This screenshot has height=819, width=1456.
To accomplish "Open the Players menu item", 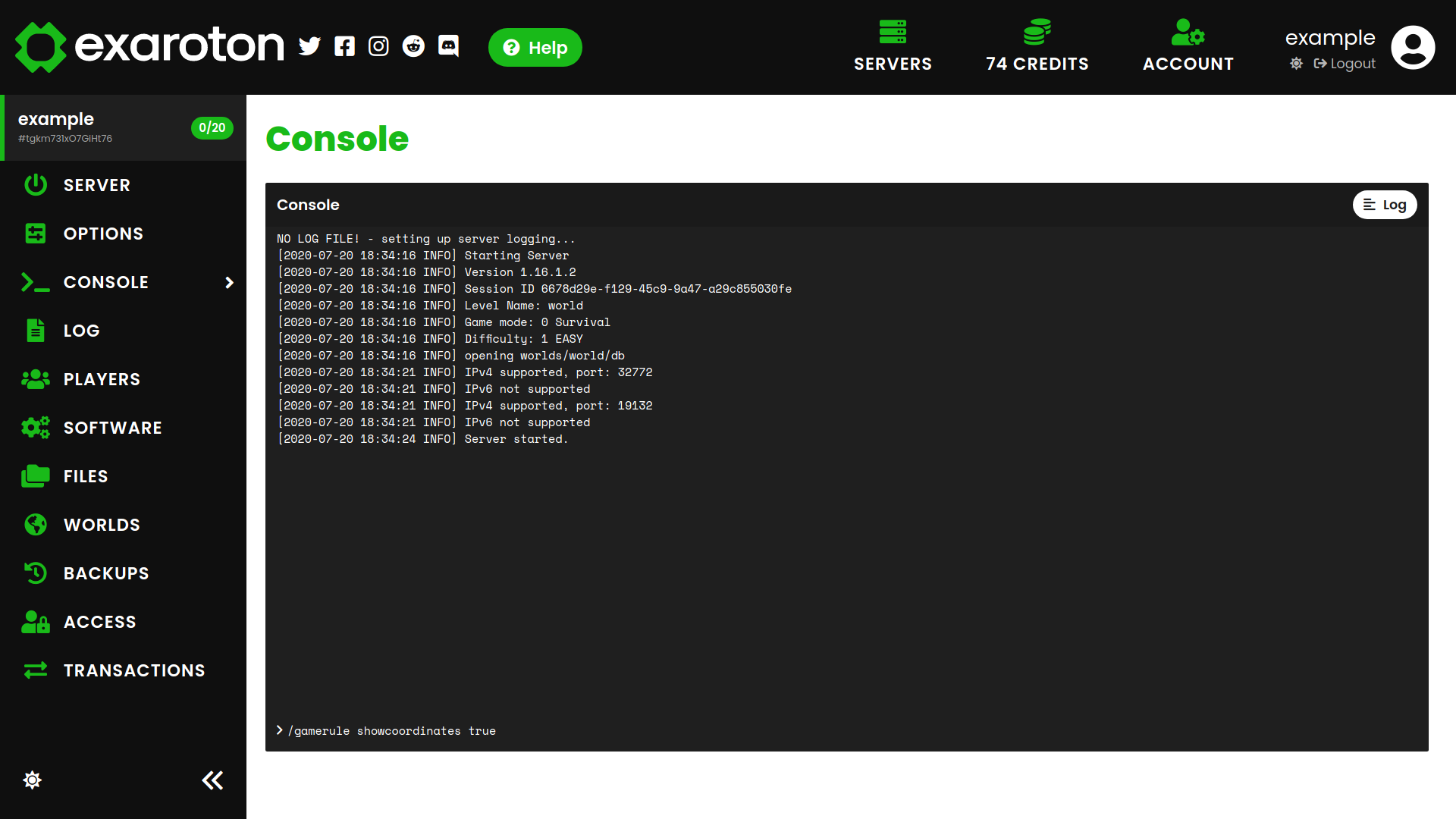I will (x=102, y=379).
